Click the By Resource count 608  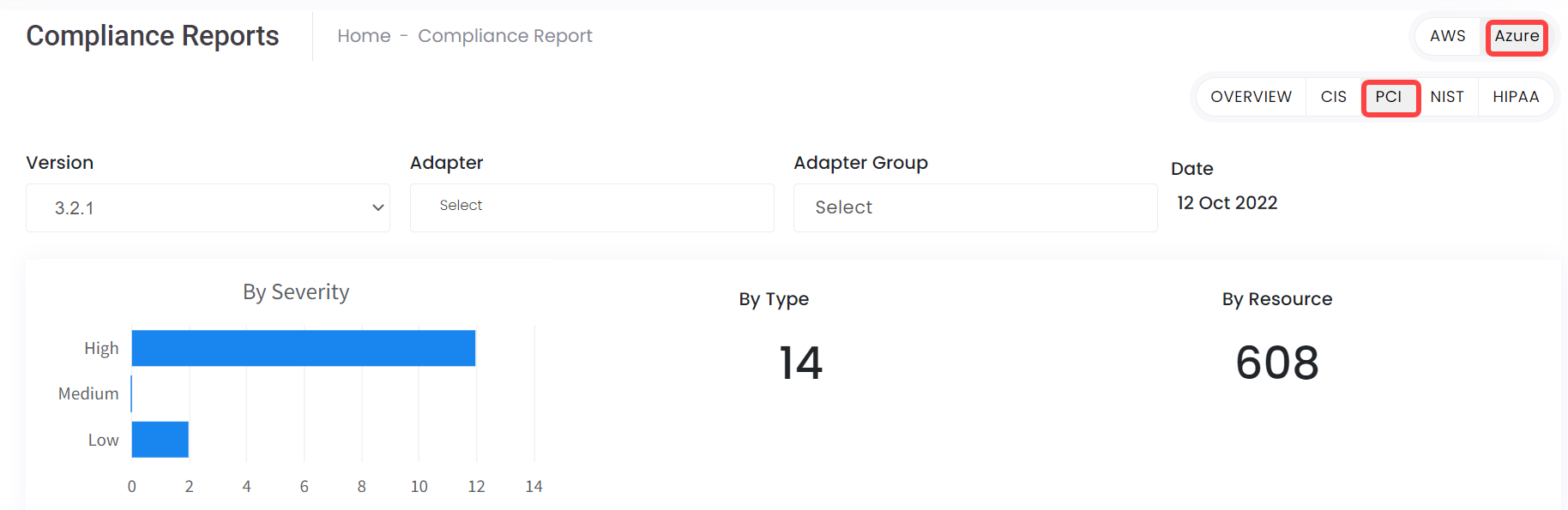coord(1277,363)
